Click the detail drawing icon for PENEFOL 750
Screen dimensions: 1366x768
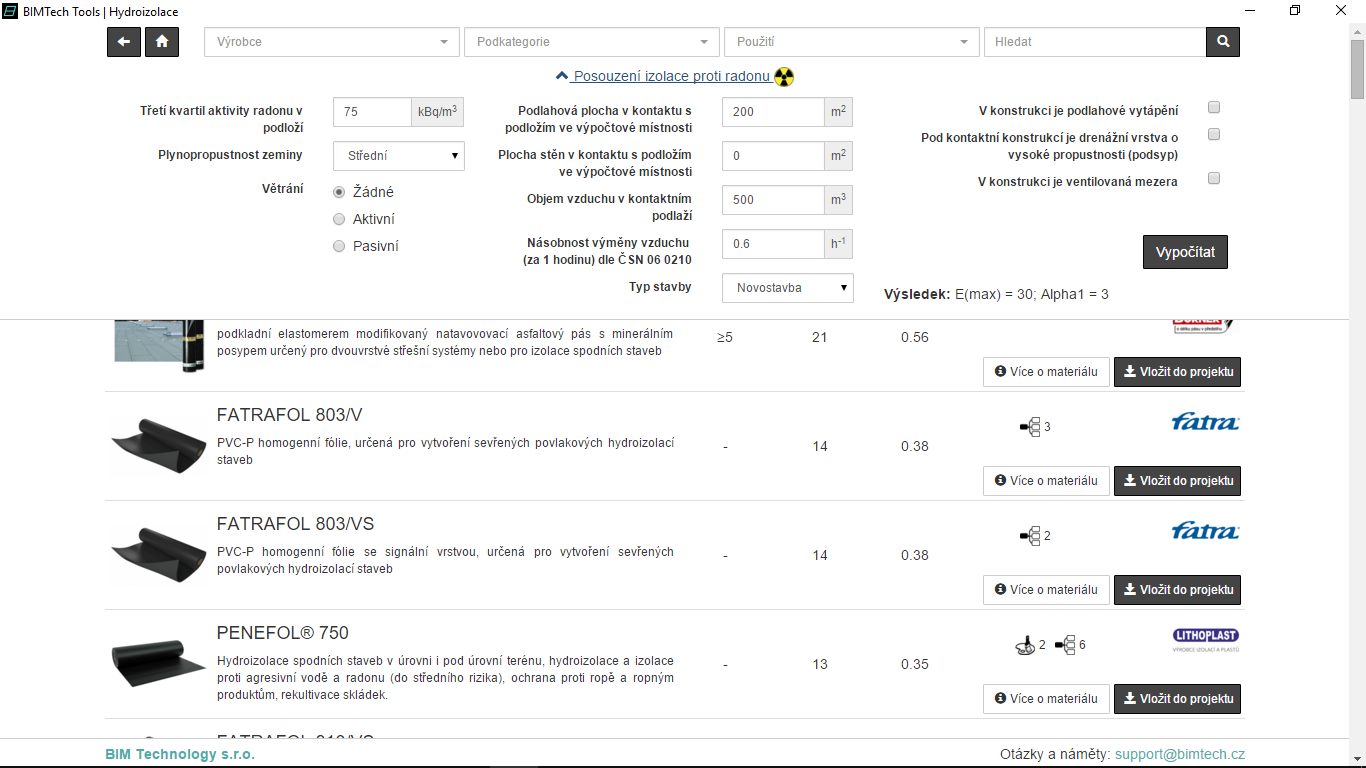coord(1023,645)
